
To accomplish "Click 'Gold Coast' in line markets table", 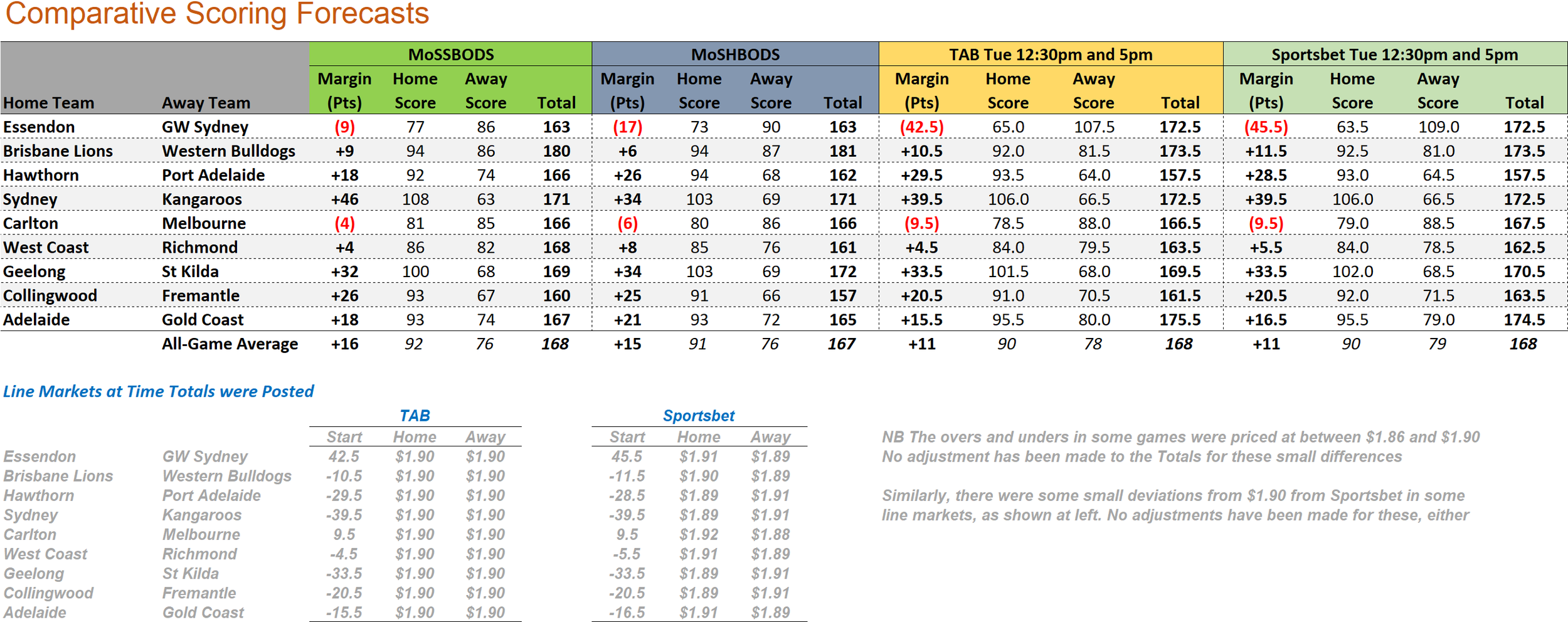I will coord(203,613).
